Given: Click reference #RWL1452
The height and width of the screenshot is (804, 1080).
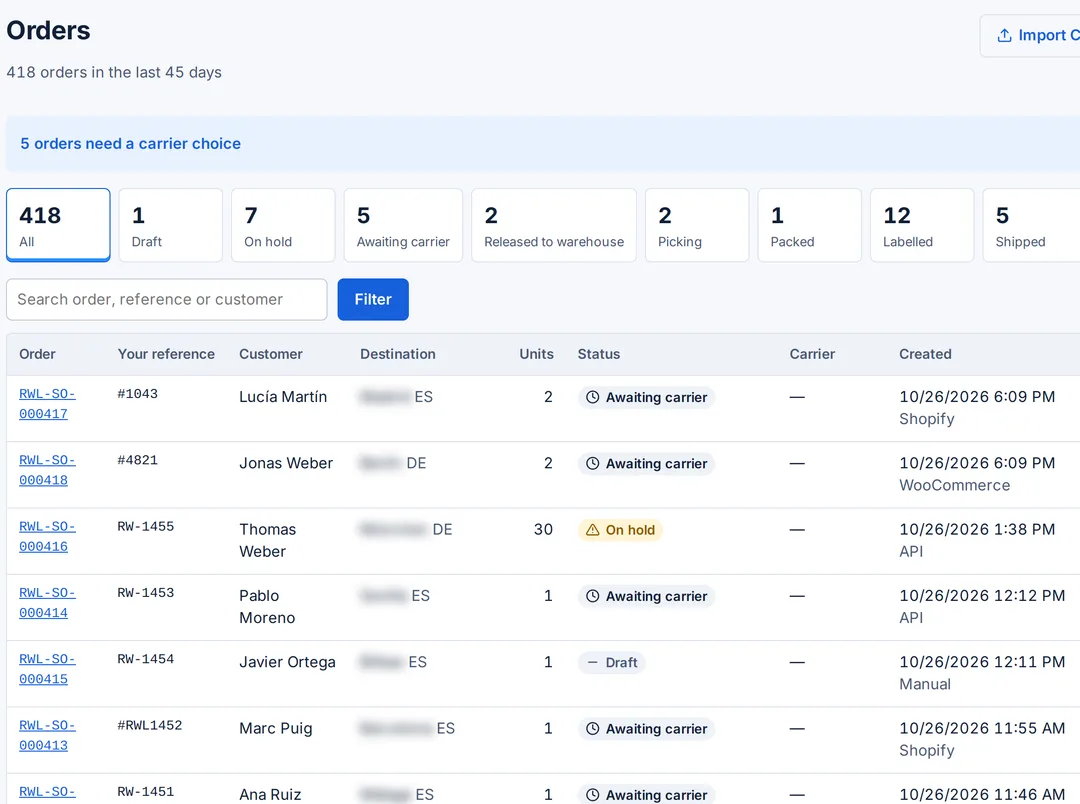Looking at the screenshot, I should [x=149, y=725].
